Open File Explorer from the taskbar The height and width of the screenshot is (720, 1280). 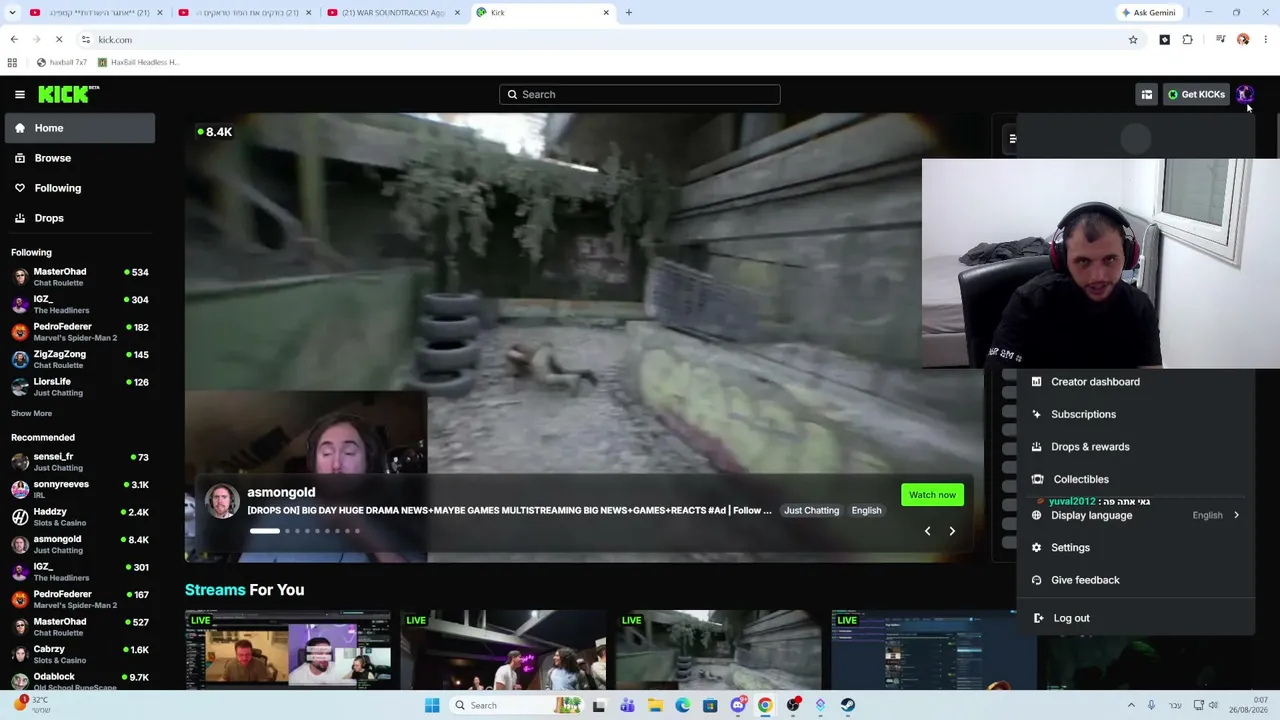[655, 705]
